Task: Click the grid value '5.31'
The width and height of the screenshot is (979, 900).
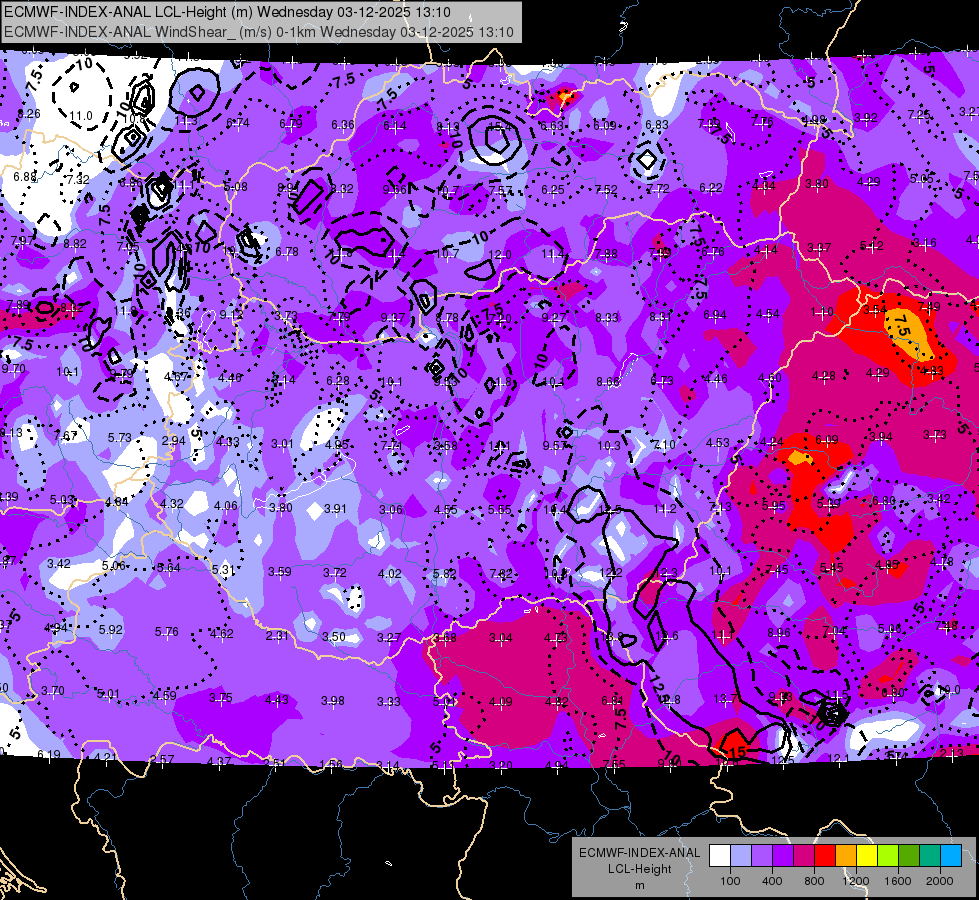Action: click(x=223, y=570)
